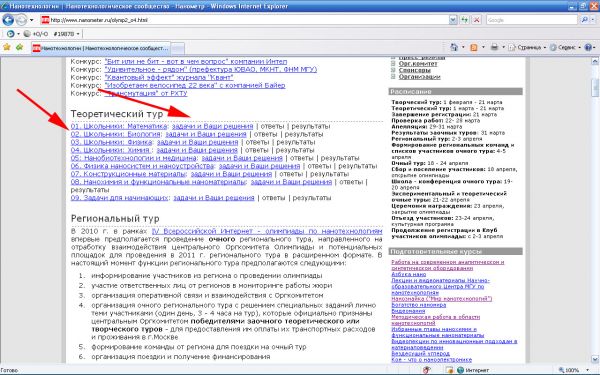Open Орг.комитет link in the sidebar

[417, 64]
